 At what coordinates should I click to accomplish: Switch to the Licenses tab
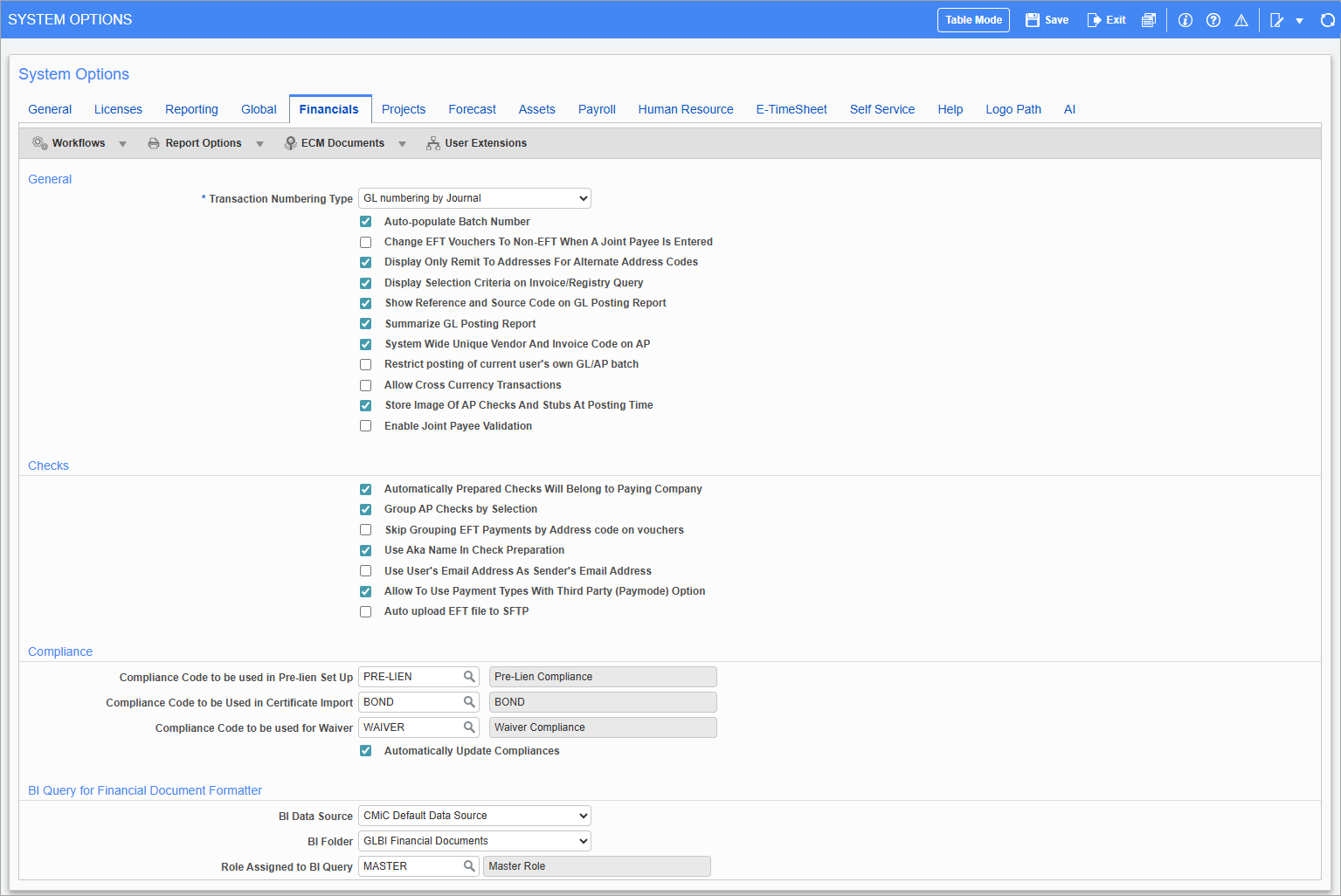tap(118, 109)
